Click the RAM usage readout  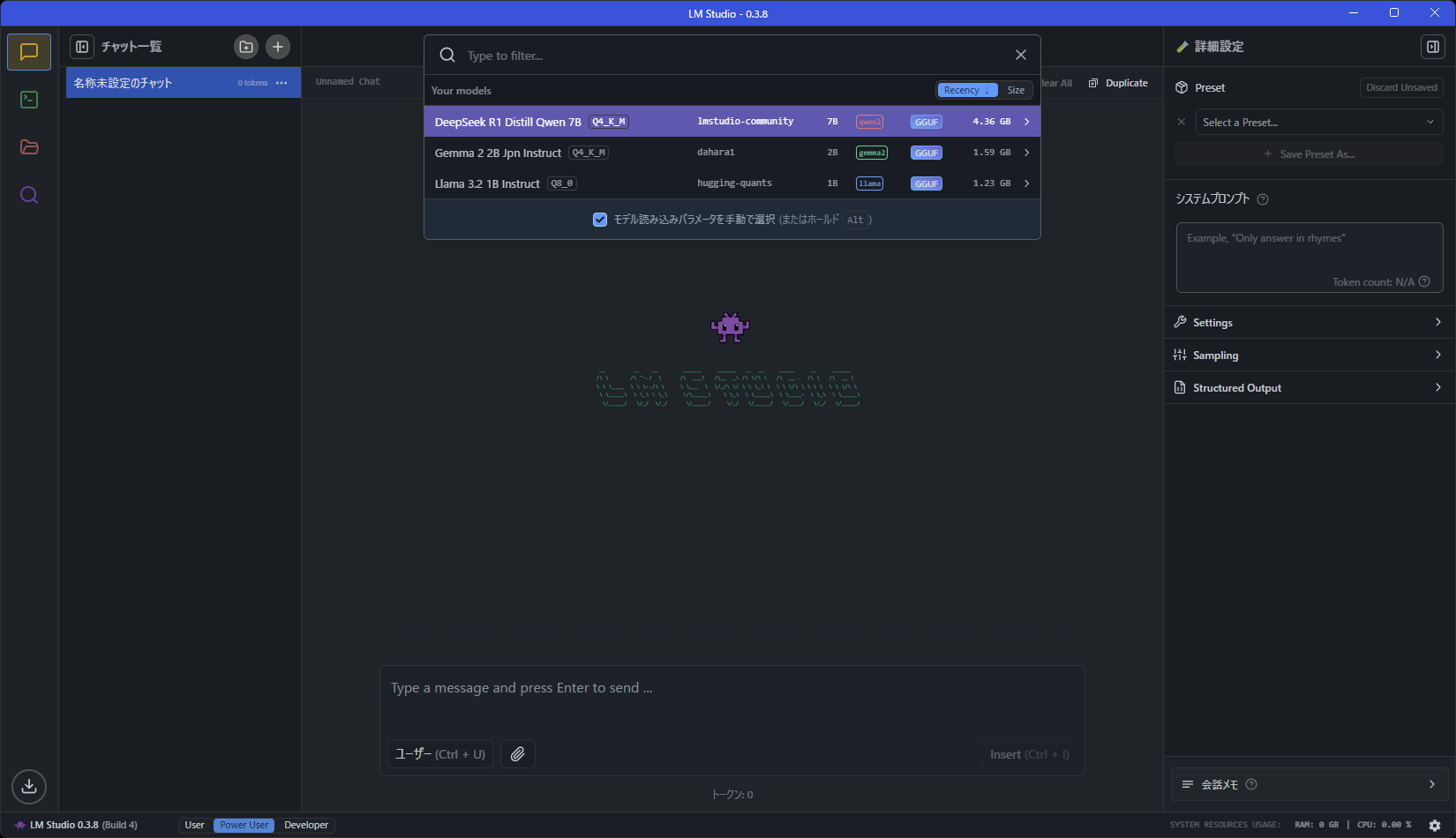coord(1317,826)
